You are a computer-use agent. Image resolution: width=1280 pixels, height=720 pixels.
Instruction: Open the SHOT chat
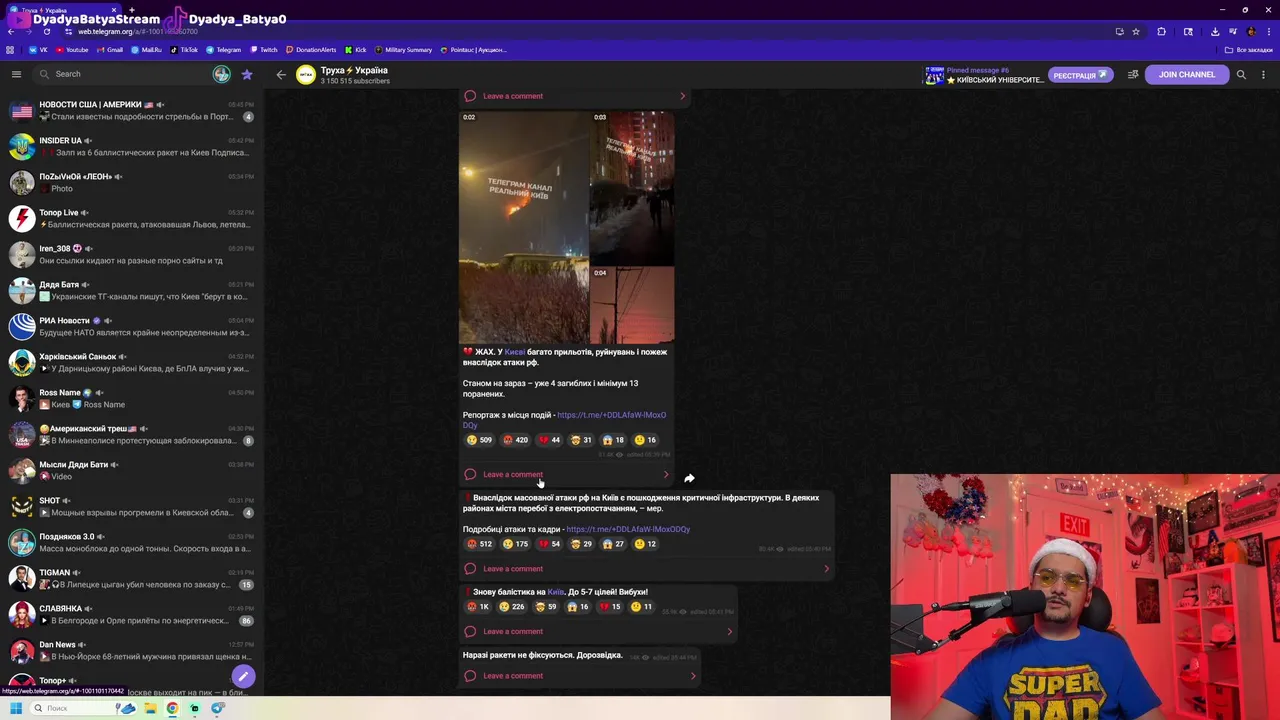[132, 506]
